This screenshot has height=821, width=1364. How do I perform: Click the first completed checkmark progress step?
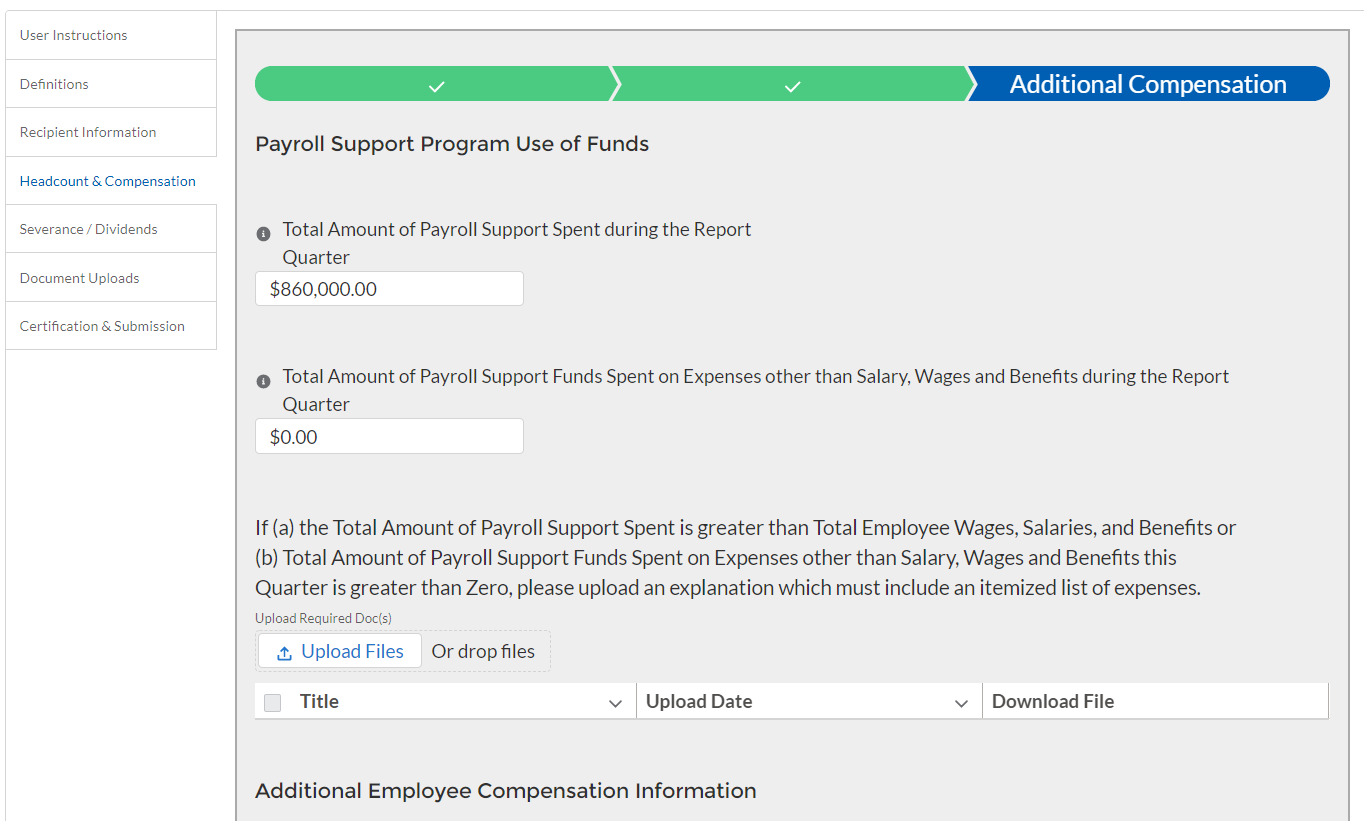click(436, 85)
